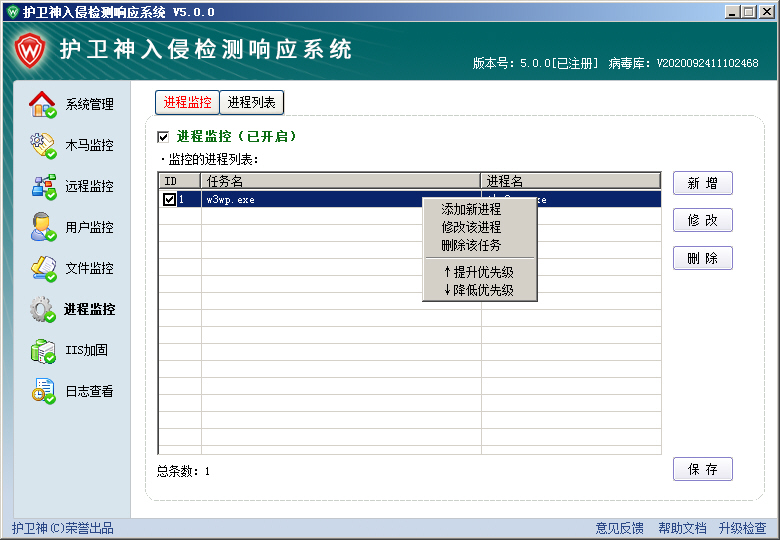Open the 帮助文档 link
Viewport: 780px width, 540px height.
coord(682,528)
